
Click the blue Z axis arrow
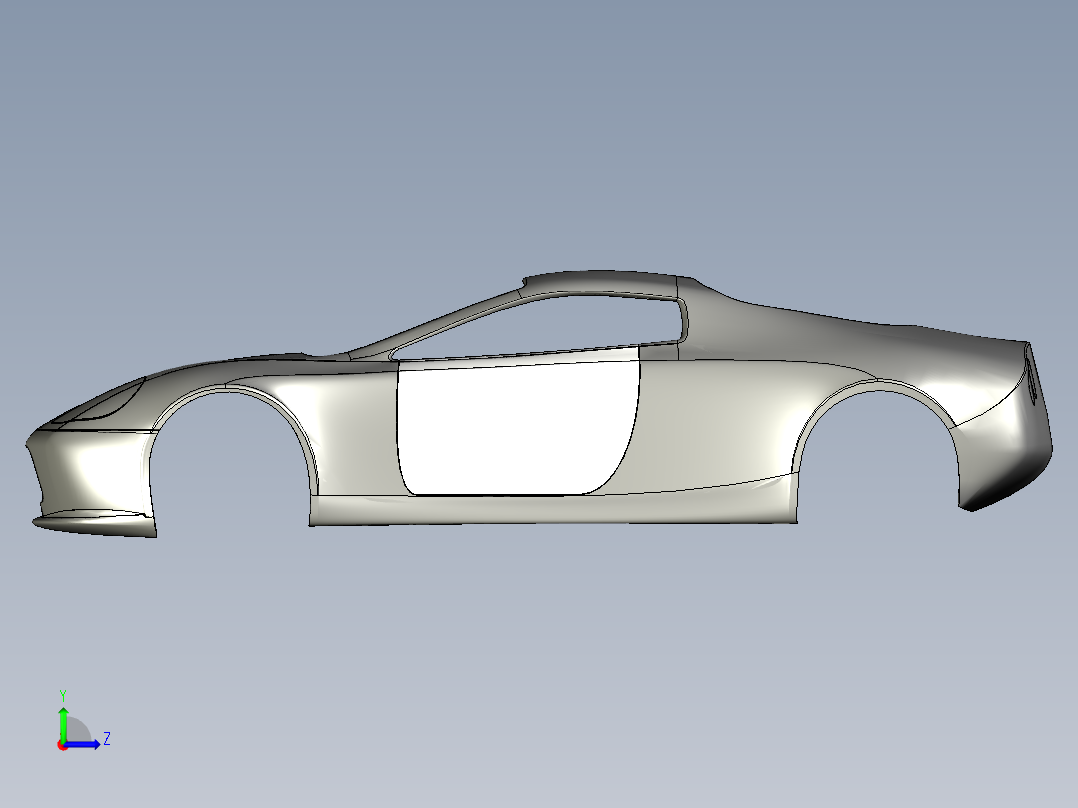(x=82, y=744)
